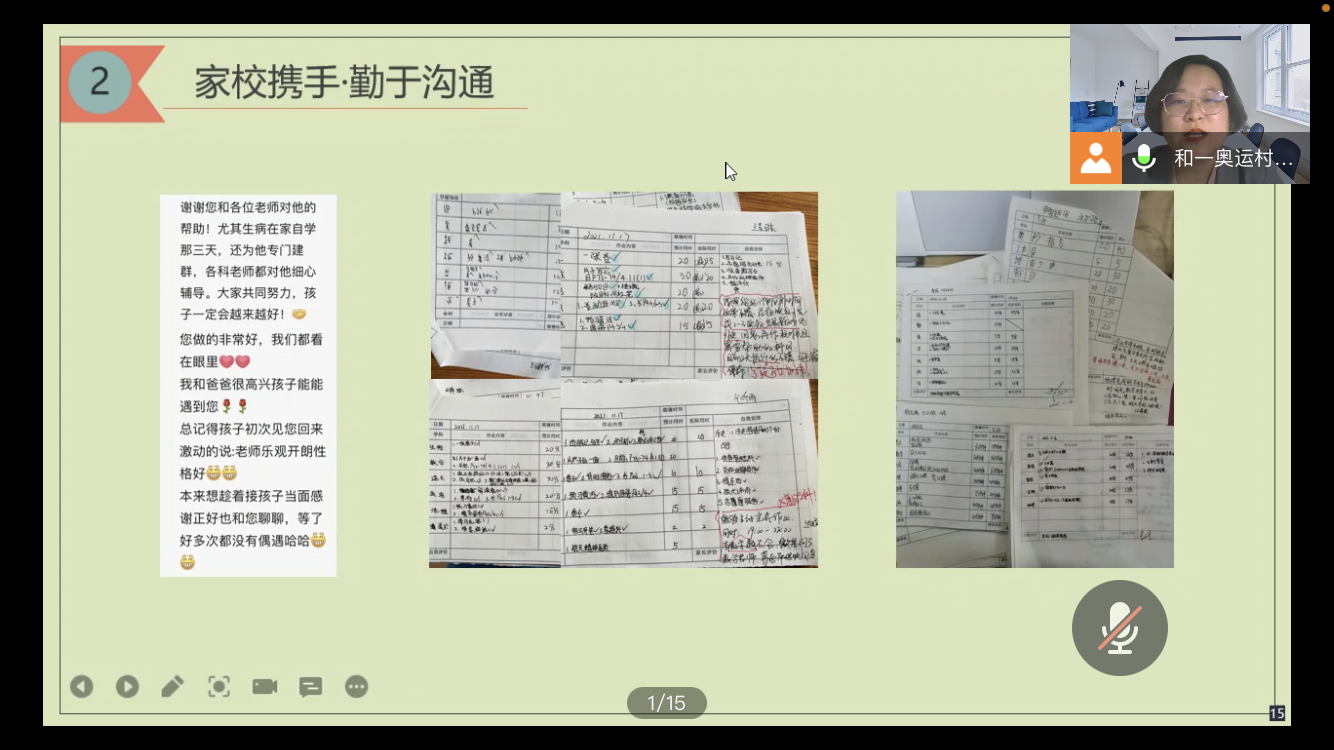
Task: Select the pen annotation tool
Action: 172,686
